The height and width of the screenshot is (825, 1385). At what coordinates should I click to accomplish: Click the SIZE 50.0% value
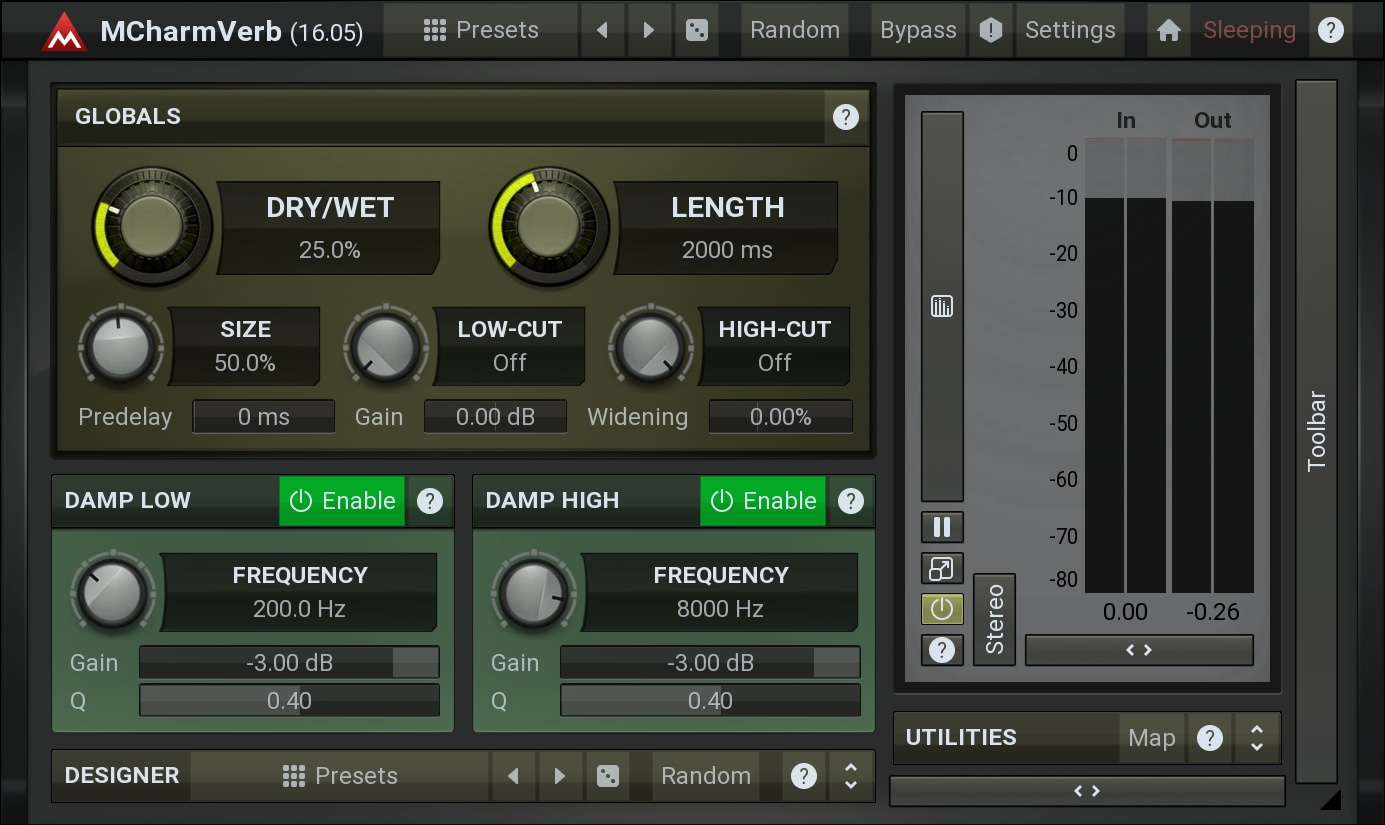245,363
